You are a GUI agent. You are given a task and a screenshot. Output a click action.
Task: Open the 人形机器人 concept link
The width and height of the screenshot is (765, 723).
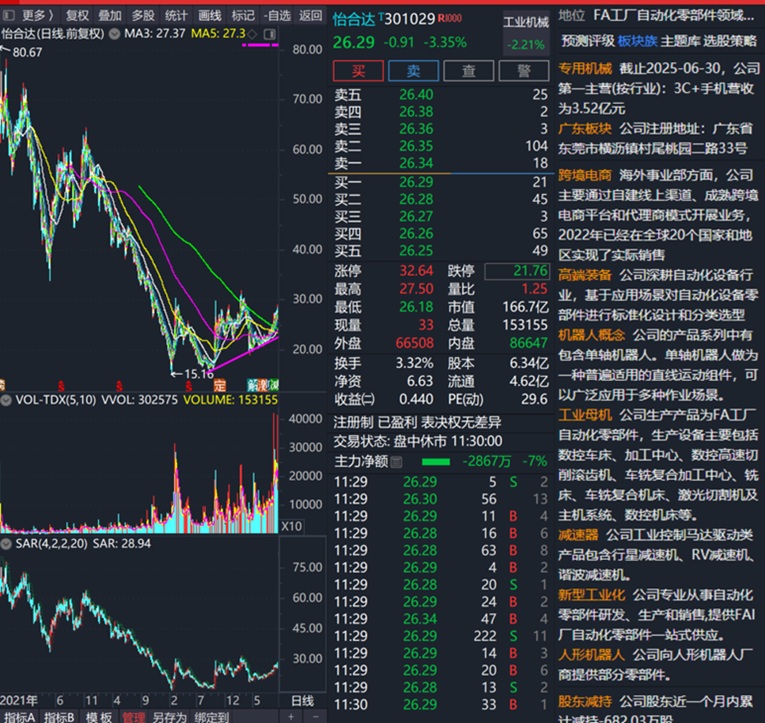[x=591, y=655]
